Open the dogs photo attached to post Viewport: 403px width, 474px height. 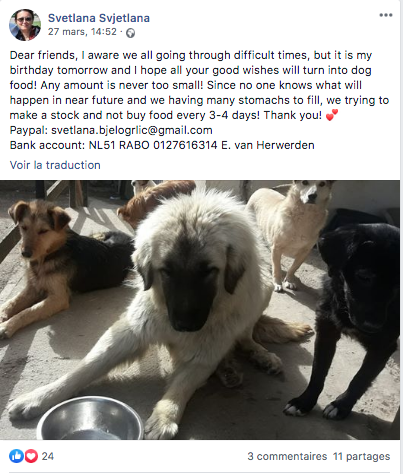coord(200,310)
